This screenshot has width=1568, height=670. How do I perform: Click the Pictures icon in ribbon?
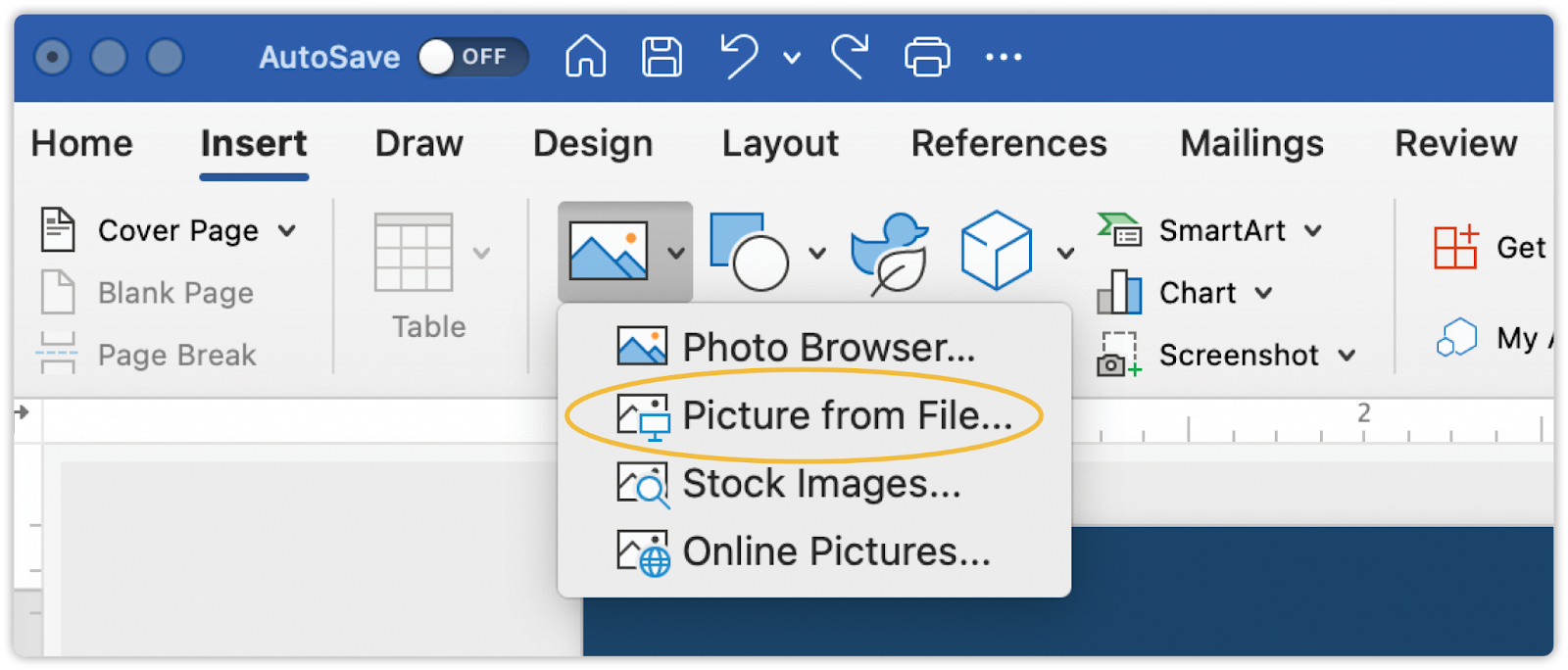(x=609, y=252)
